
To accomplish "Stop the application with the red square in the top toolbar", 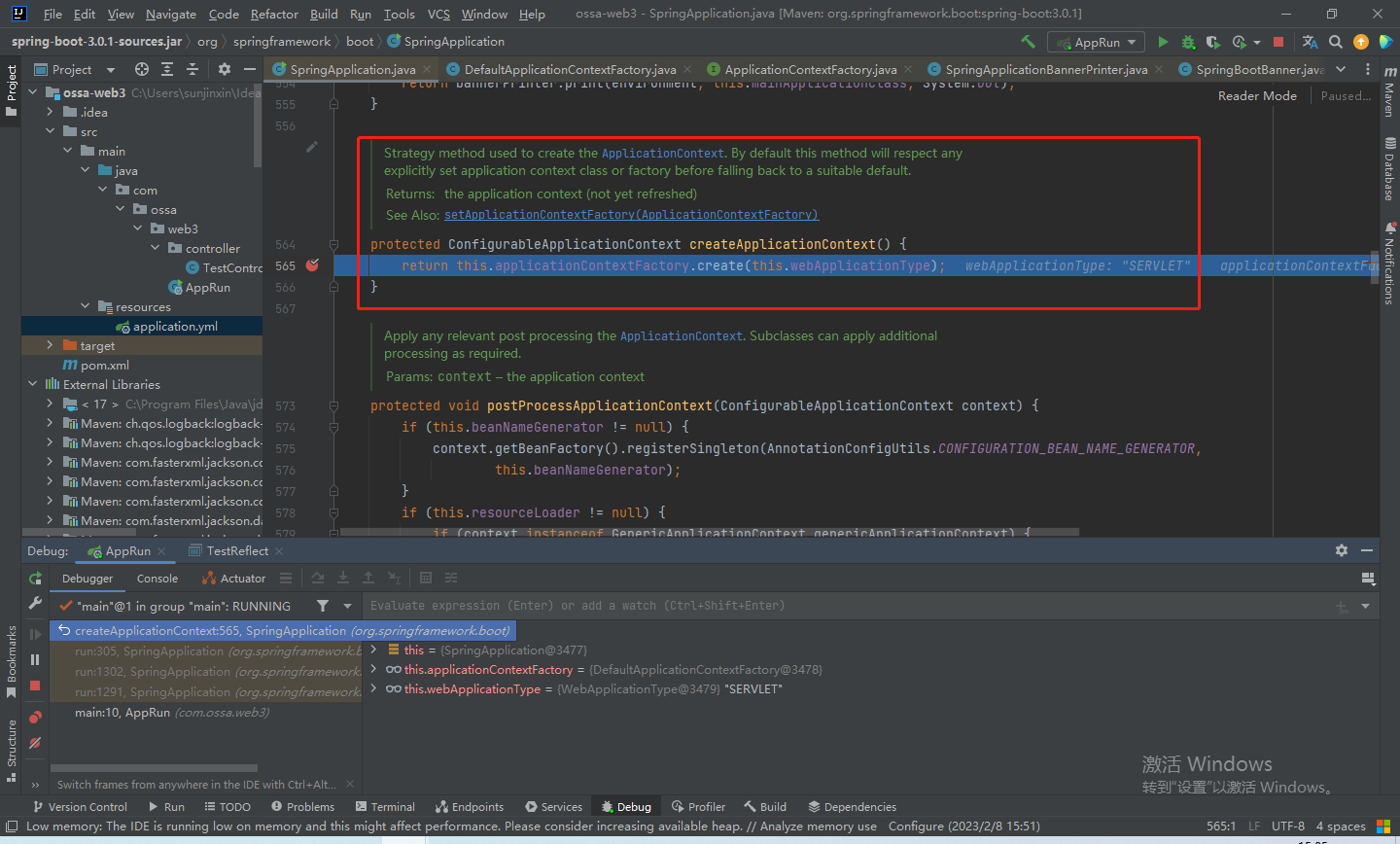I will coord(1278,42).
